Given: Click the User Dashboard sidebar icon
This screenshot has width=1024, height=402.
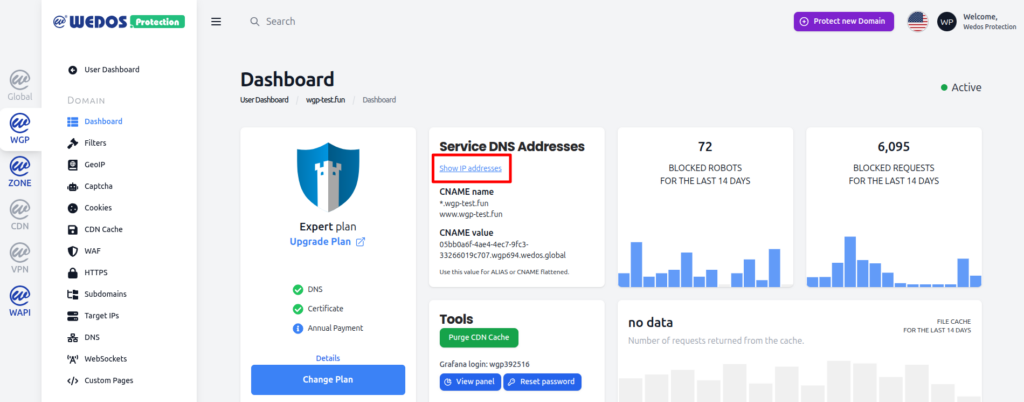Looking at the screenshot, I should [72, 70].
